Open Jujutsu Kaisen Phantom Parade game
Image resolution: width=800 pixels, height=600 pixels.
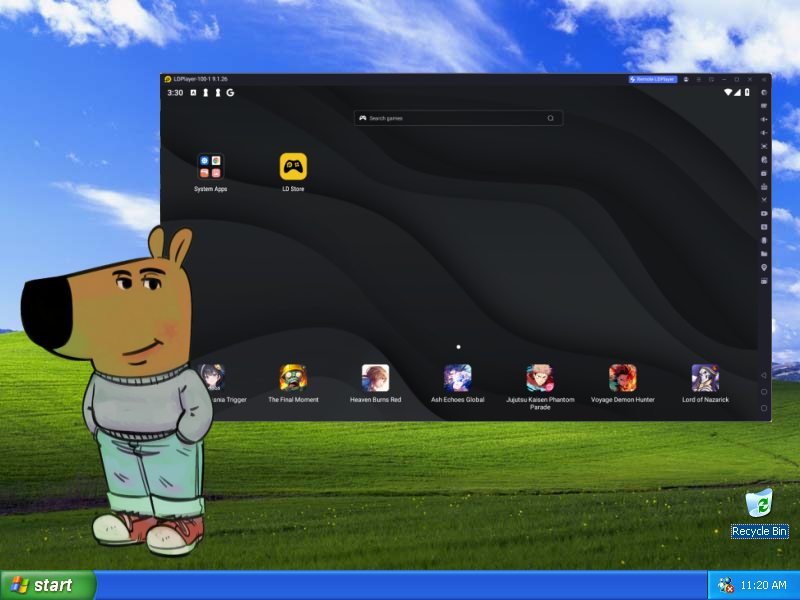click(540, 387)
